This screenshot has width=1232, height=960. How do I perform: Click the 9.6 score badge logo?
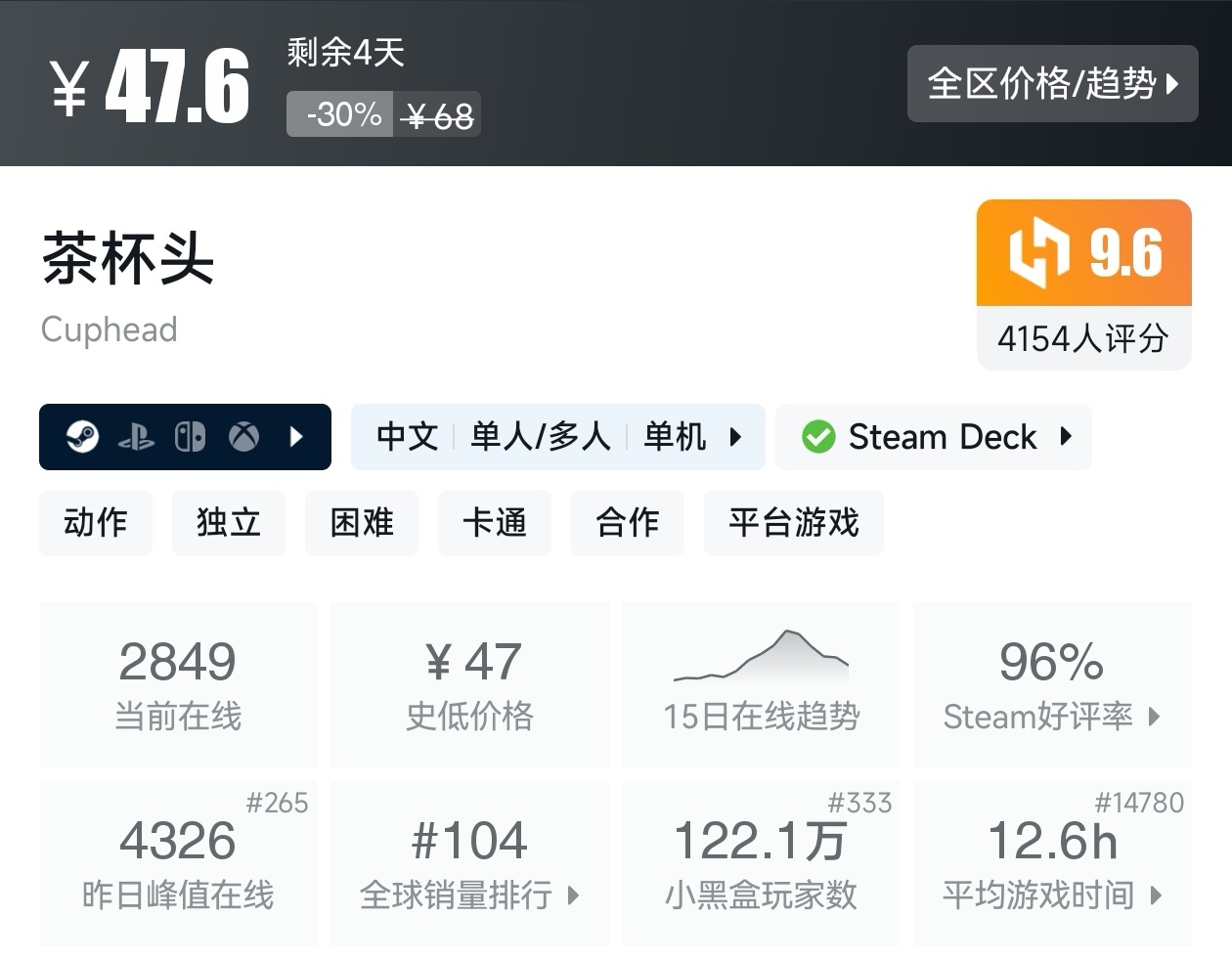[x=1038, y=253]
